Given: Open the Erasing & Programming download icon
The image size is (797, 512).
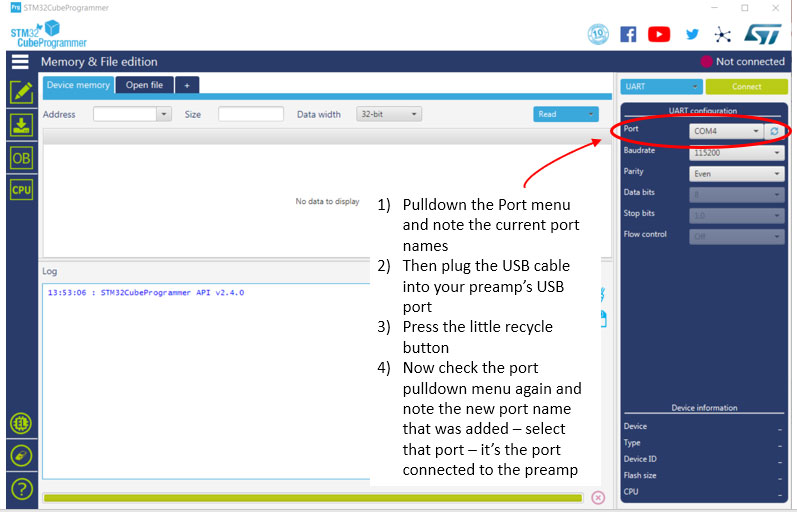Looking at the screenshot, I should pos(21,125).
